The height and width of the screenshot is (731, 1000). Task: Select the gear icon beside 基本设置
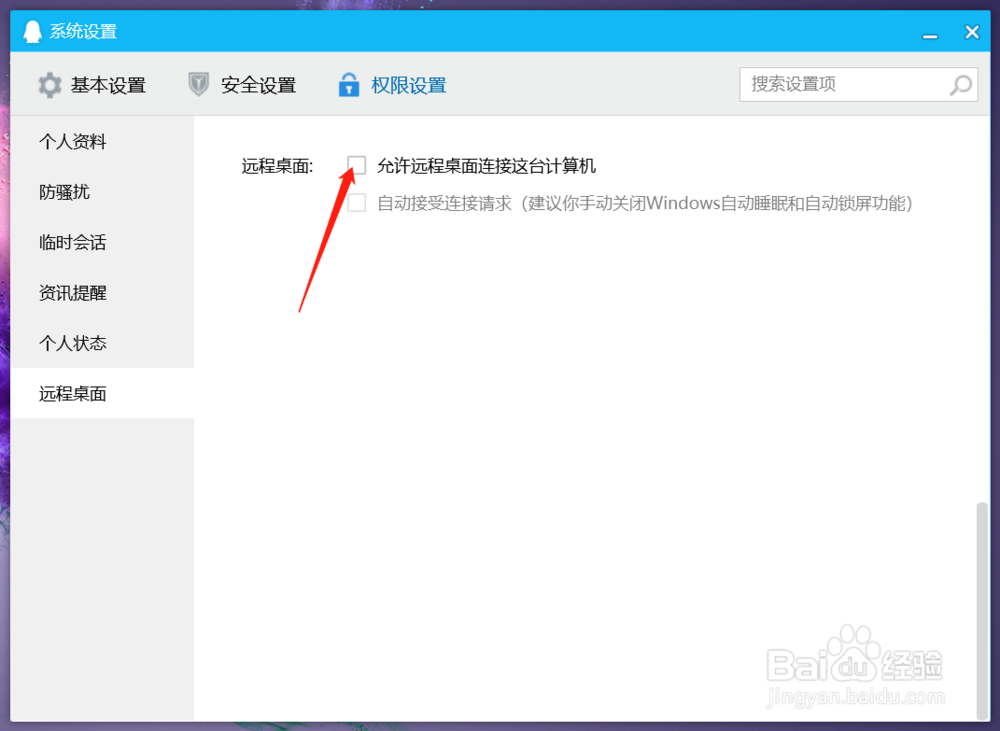(x=49, y=84)
